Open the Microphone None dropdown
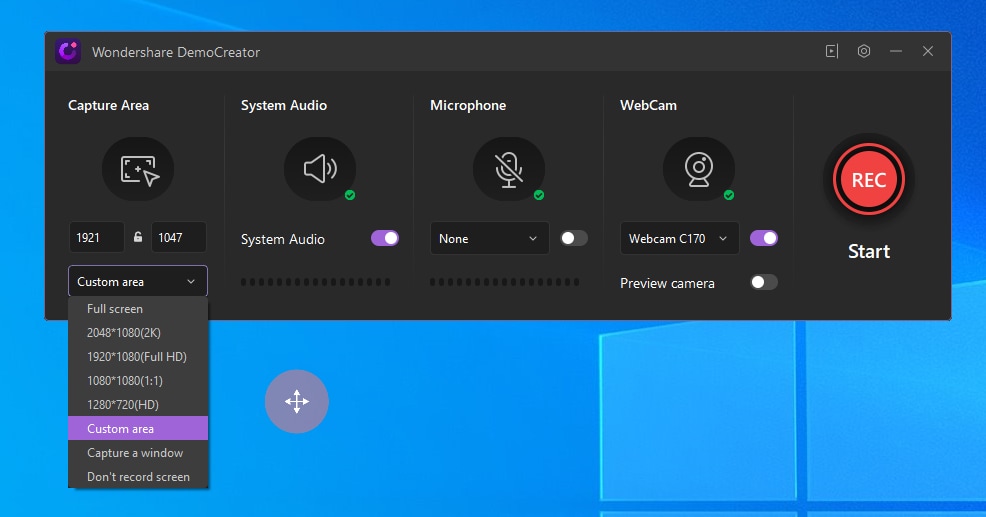The height and width of the screenshot is (517, 986). [x=489, y=238]
